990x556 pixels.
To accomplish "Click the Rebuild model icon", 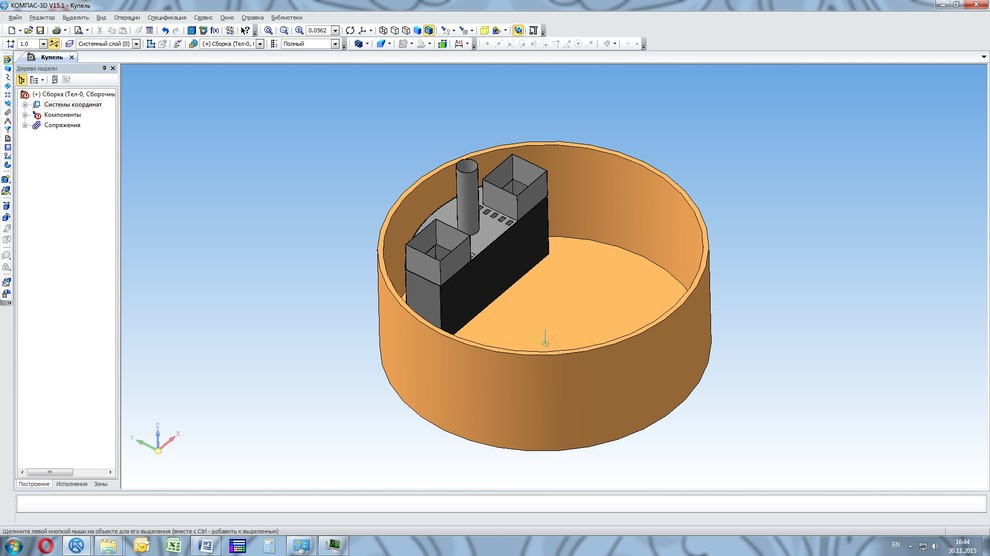I will coord(230,31).
